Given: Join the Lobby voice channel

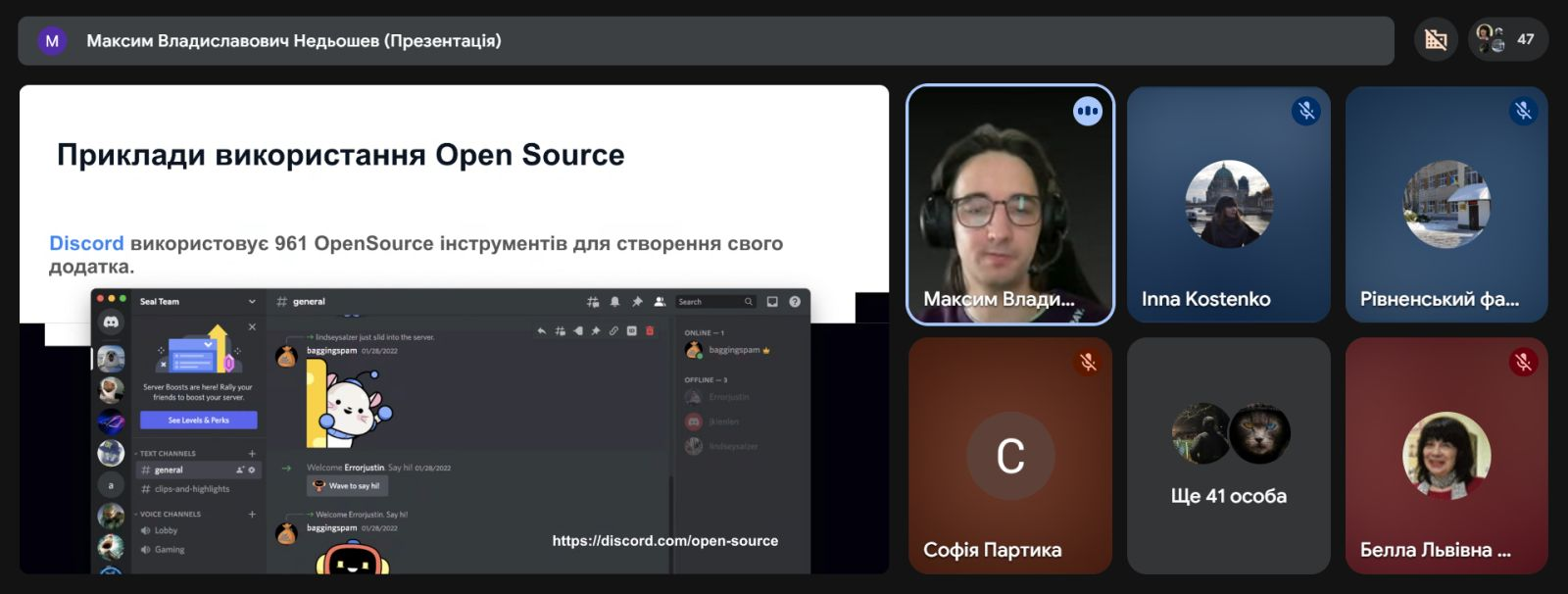Looking at the screenshot, I should (x=160, y=530).
